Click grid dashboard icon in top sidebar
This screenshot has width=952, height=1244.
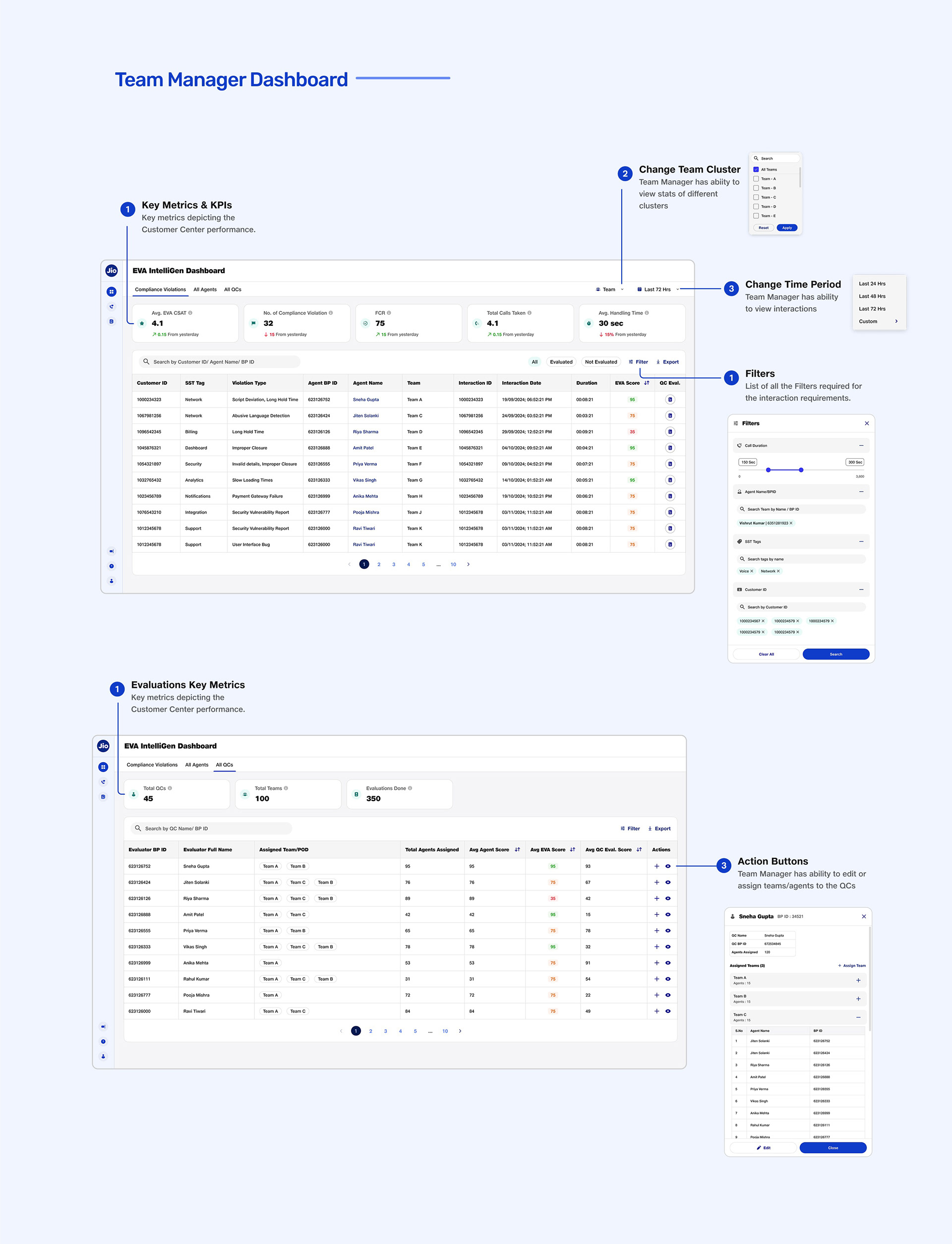112,292
